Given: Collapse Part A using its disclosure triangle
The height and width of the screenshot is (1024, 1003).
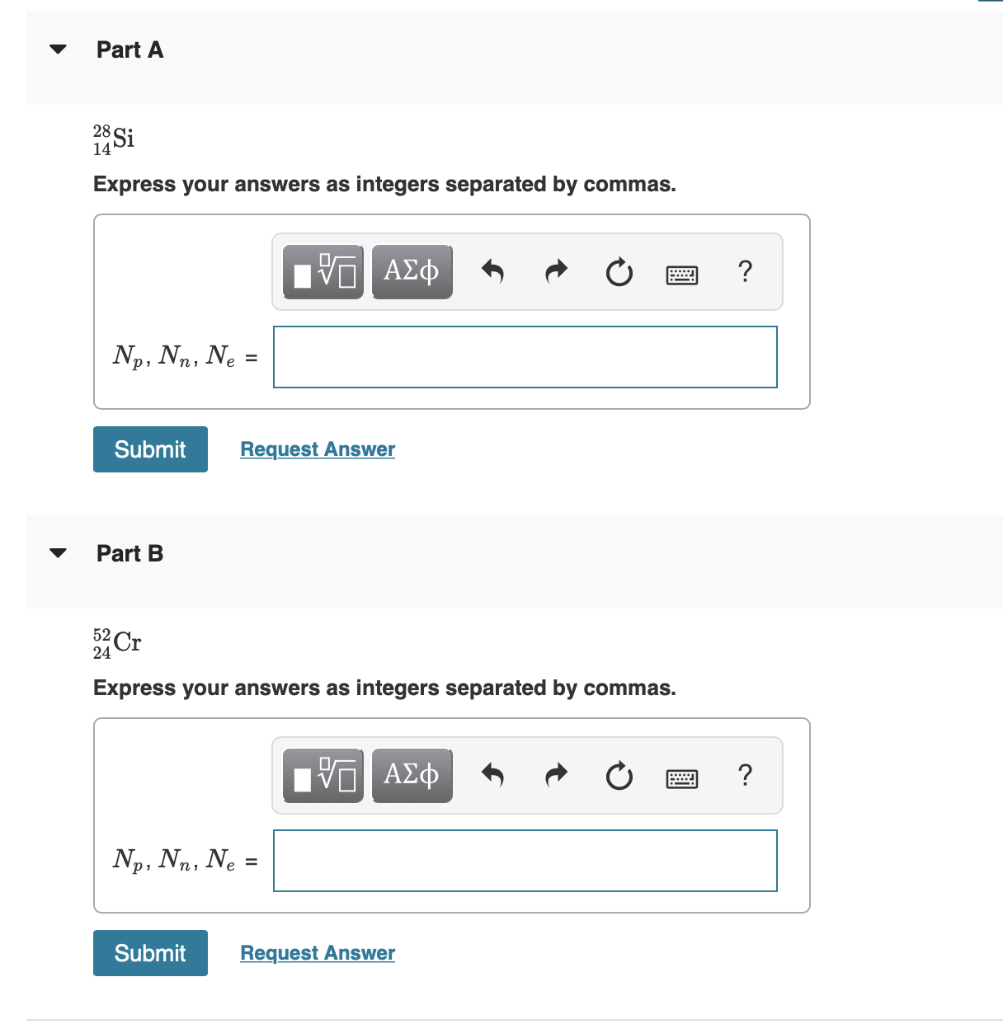Looking at the screenshot, I should pyautogui.click(x=57, y=47).
